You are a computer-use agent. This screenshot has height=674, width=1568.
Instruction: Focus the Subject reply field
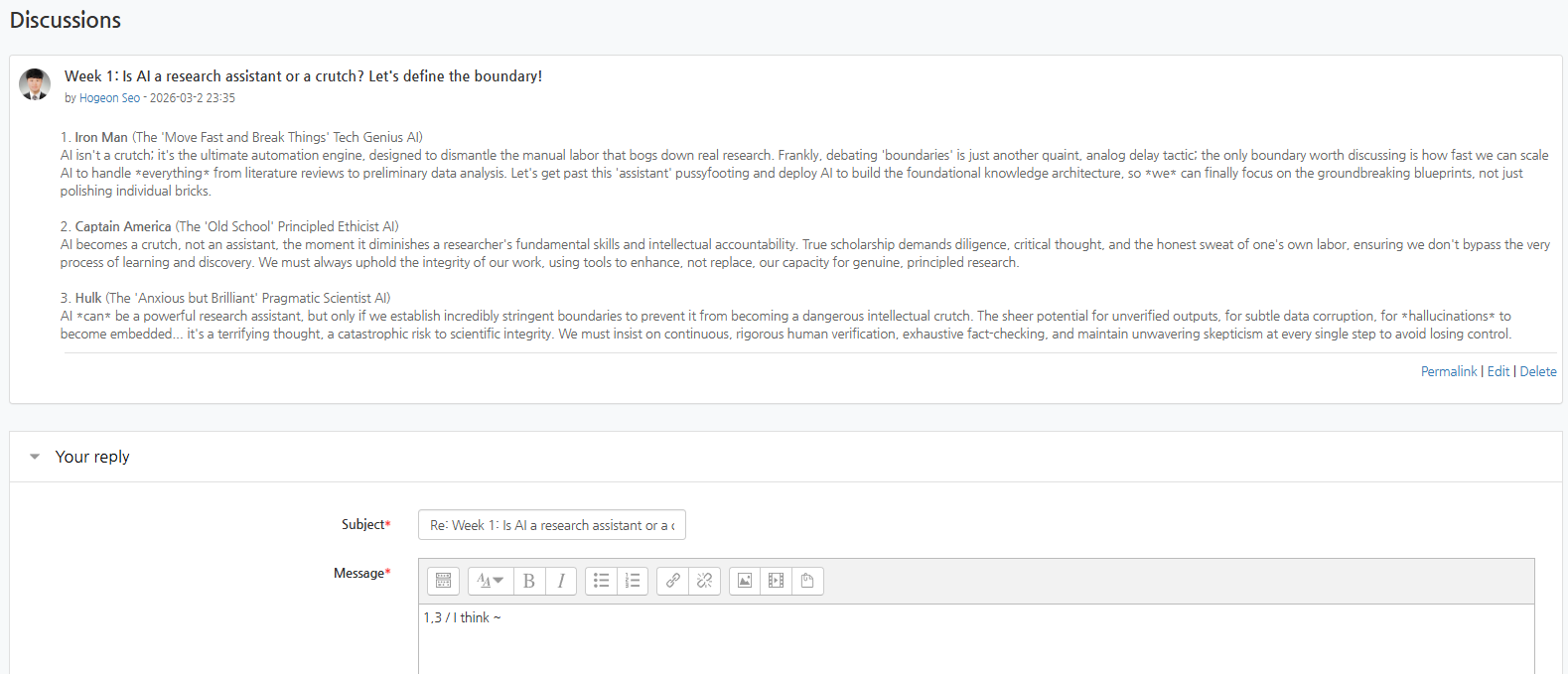(x=552, y=525)
